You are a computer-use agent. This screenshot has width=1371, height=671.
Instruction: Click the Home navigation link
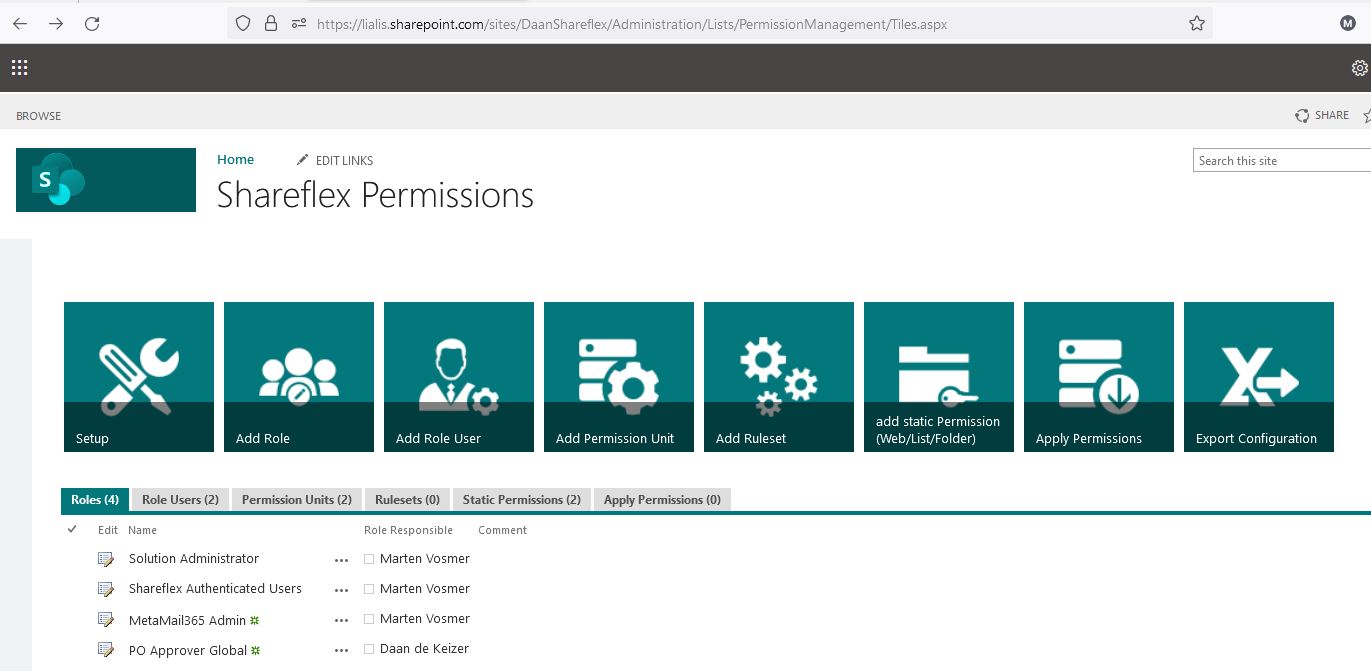pos(235,159)
